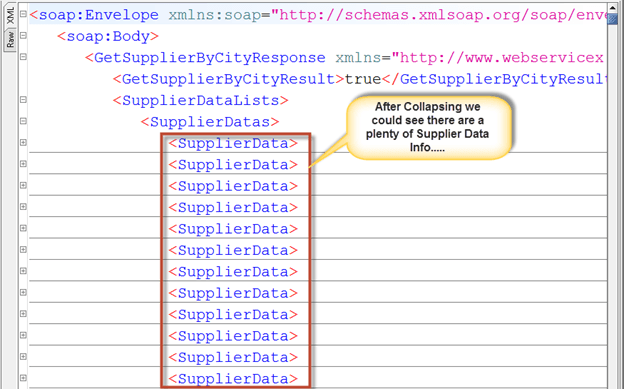The width and height of the screenshot is (624, 389).
Task: Click the vertical scrollbar thumb
Action: pos(612,19)
